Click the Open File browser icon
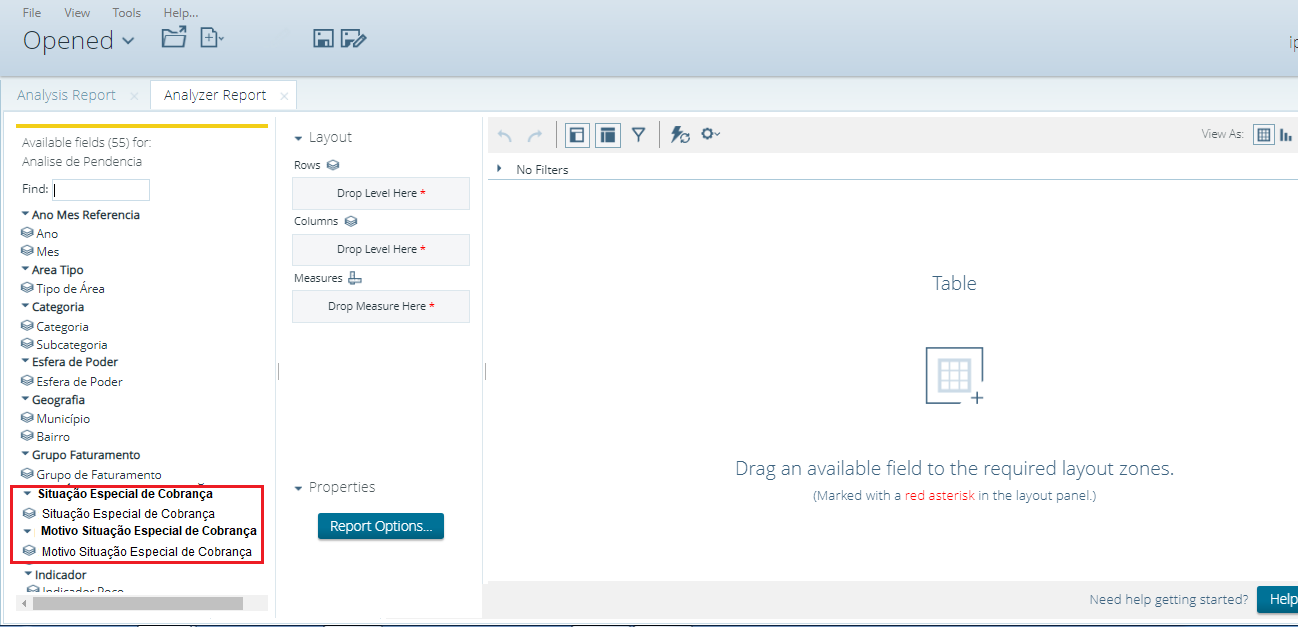Screen dimensions: 1298x641 coord(173,36)
